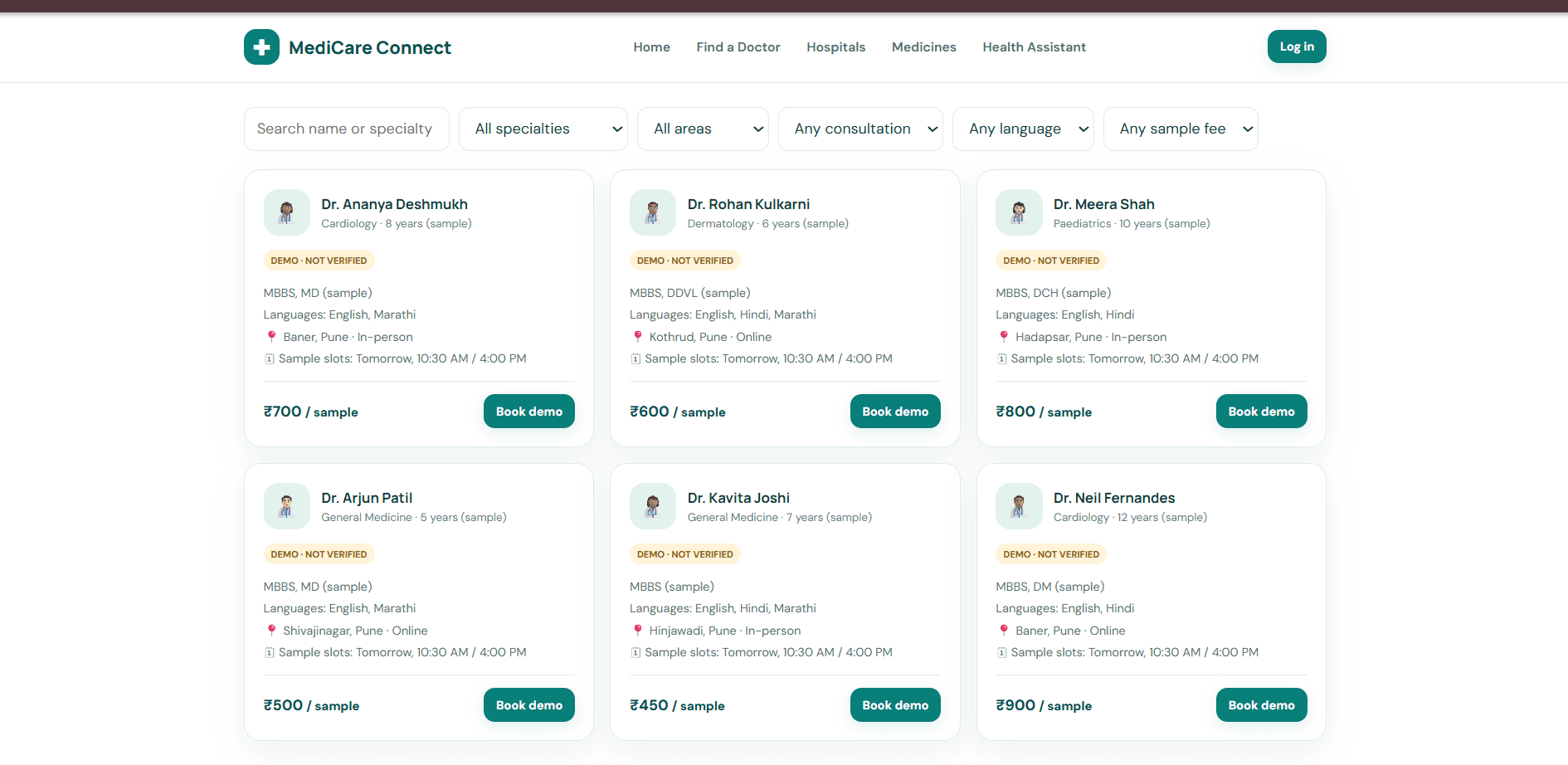
Task: Book demo with Dr. Ananya Deshmukh
Action: coord(529,412)
